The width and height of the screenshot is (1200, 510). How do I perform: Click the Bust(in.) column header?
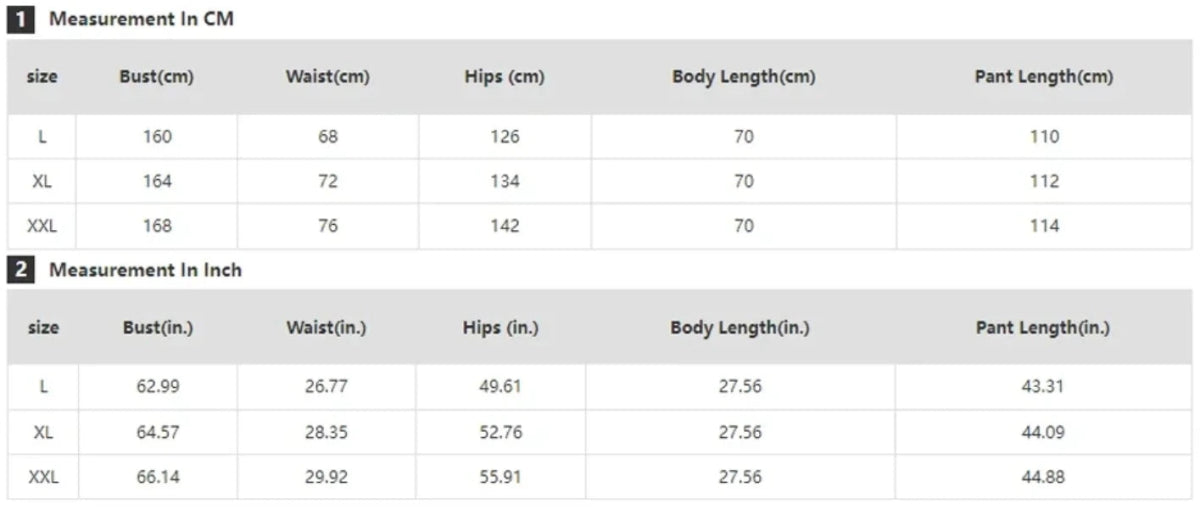158,327
